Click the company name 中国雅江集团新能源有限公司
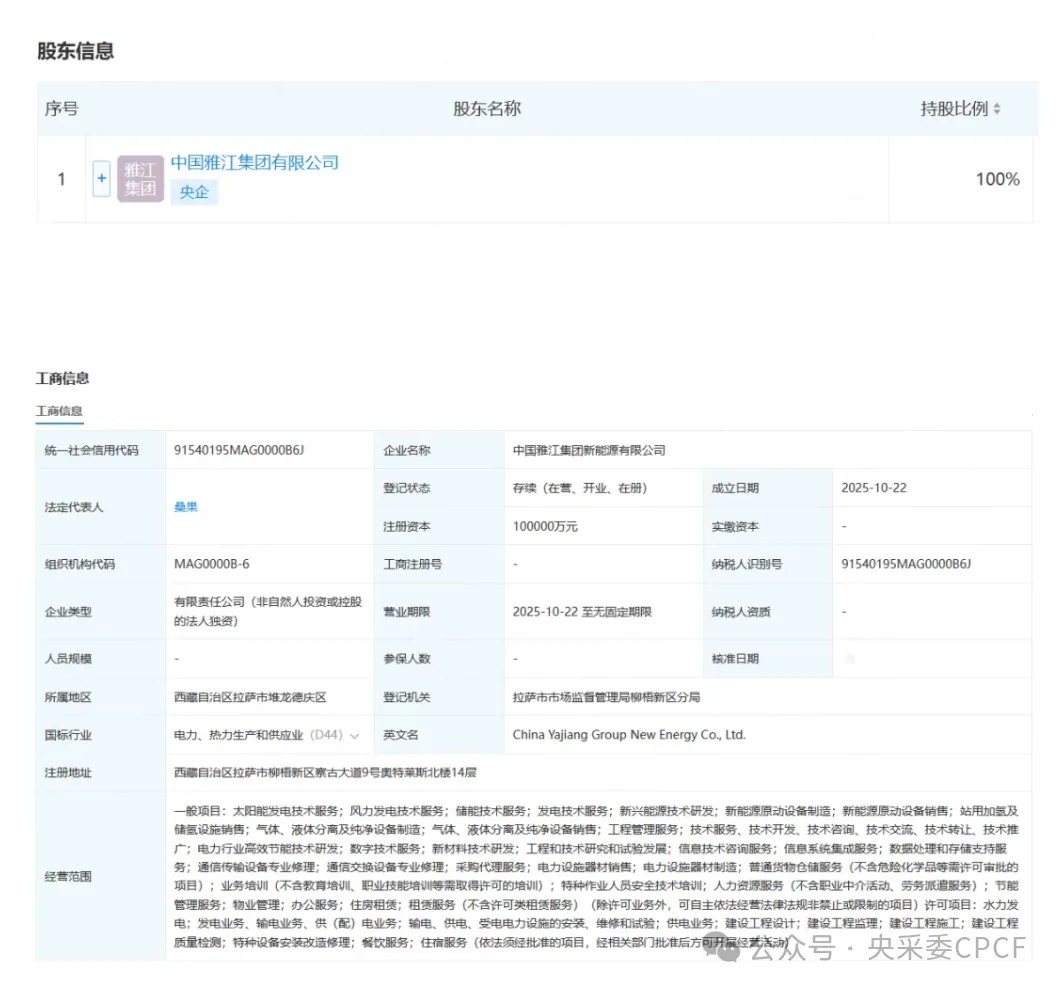The width and height of the screenshot is (1059, 990). pos(588,450)
